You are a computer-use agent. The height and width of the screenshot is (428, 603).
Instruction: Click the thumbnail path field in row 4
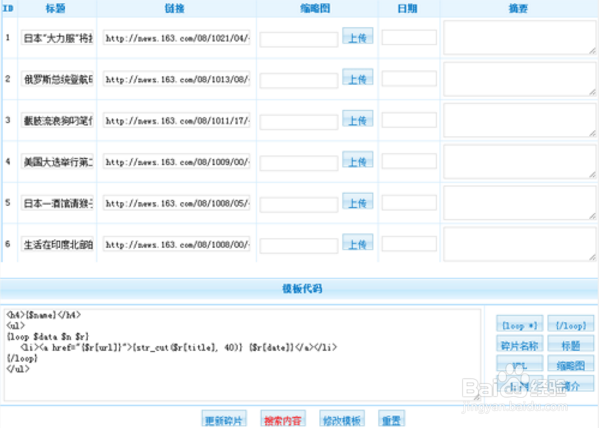(x=299, y=163)
